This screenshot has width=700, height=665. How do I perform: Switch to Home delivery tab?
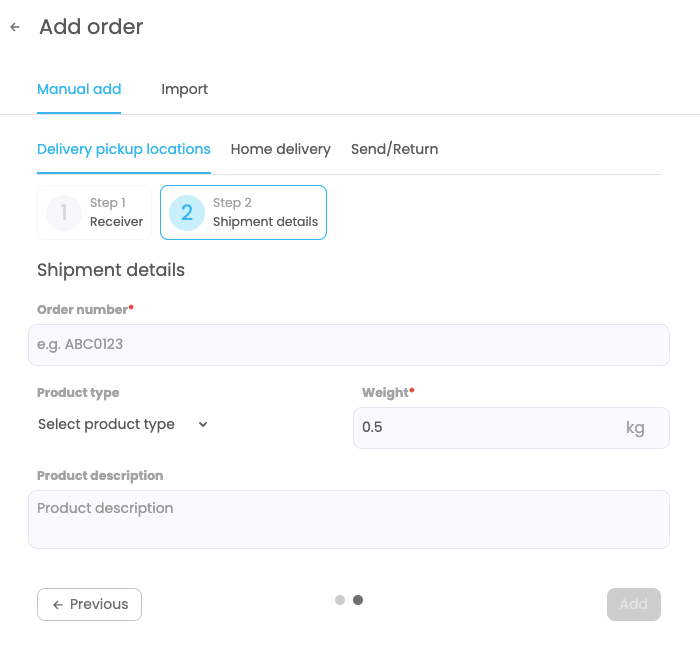coord(280,149)
